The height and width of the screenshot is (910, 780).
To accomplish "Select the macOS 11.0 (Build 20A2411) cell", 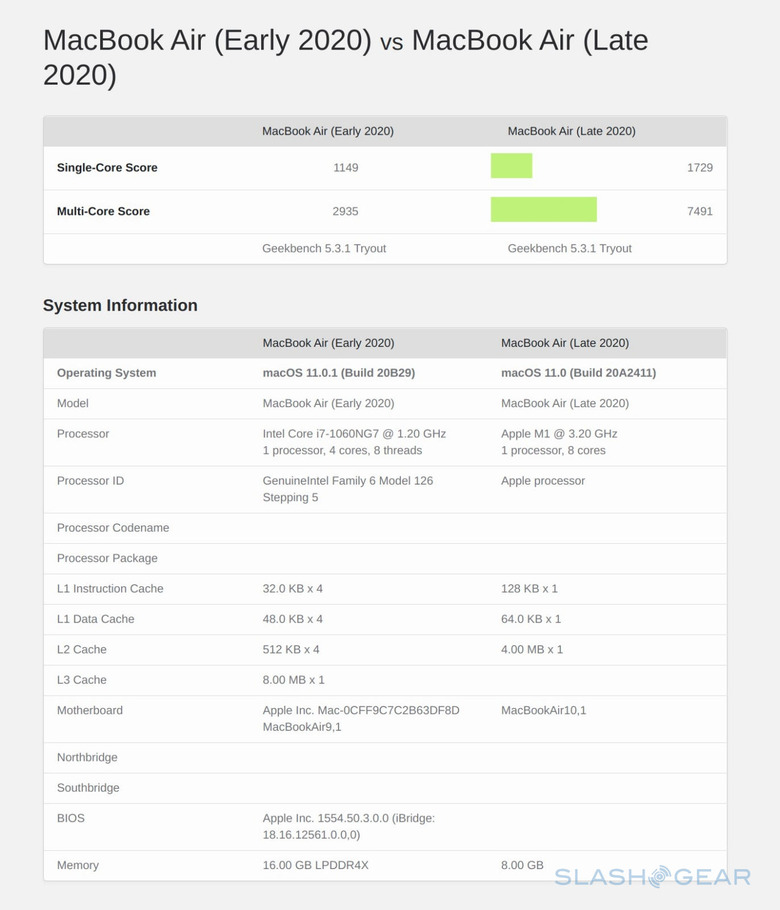I will coord(578,373).
